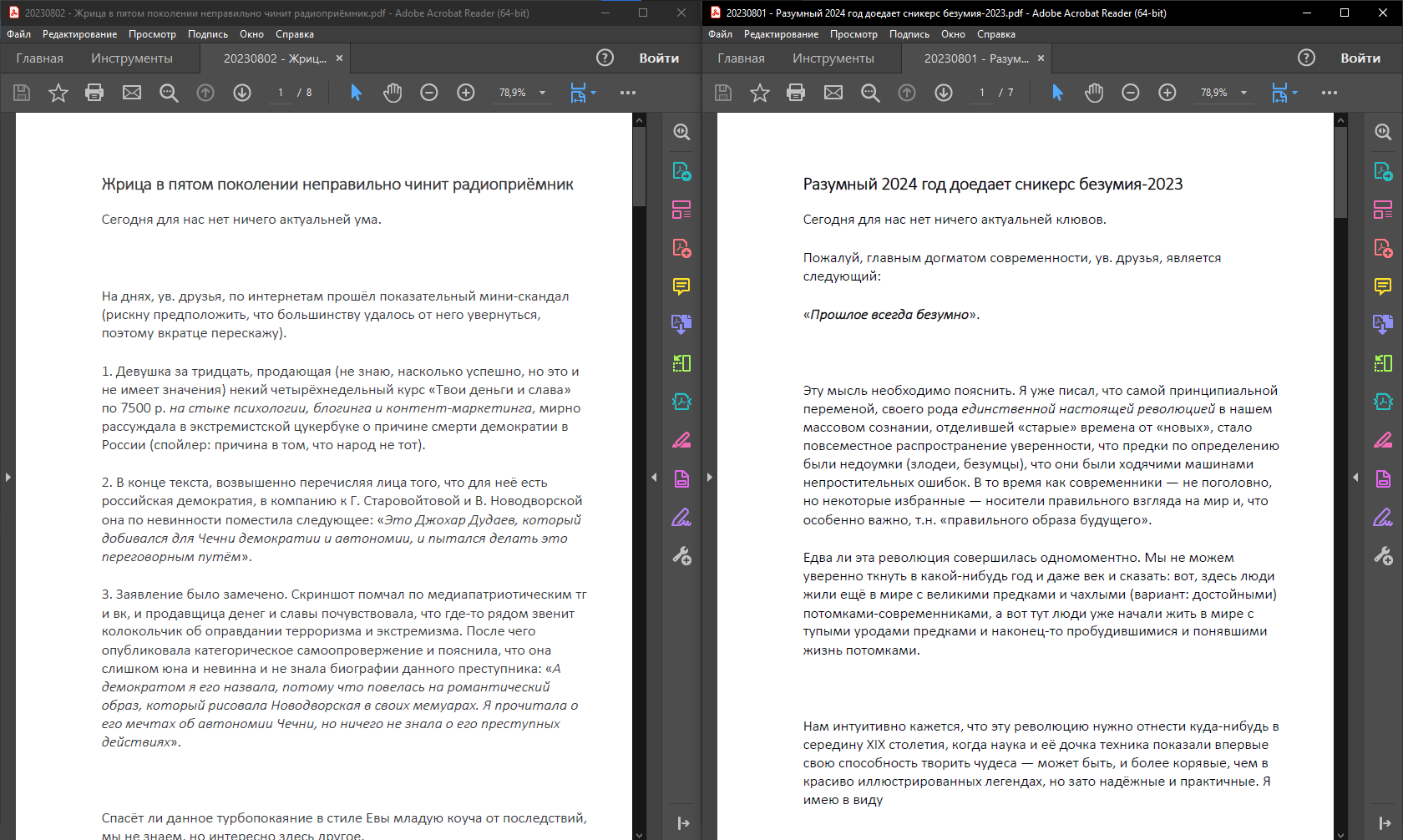This screenshot has height=840, width=1403.
Task: Activate the arrow selection tool in the right window
Action: pyautogui.click(x=1057, y=93)
